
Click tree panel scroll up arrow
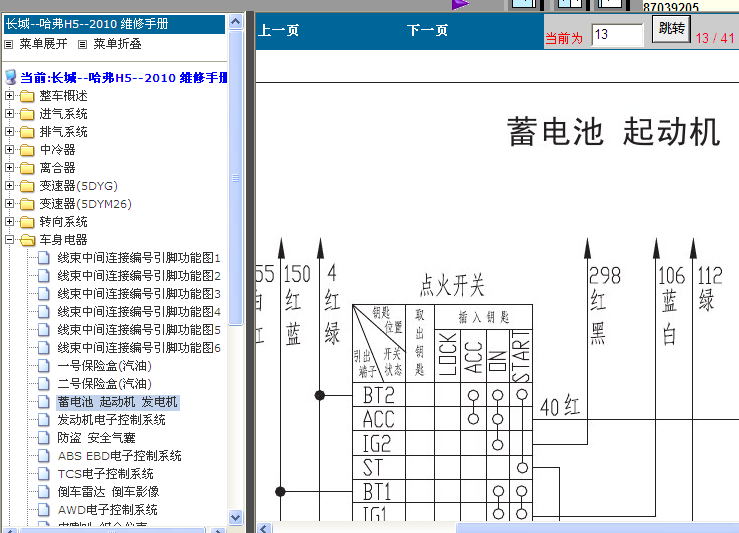click(235, 21)
